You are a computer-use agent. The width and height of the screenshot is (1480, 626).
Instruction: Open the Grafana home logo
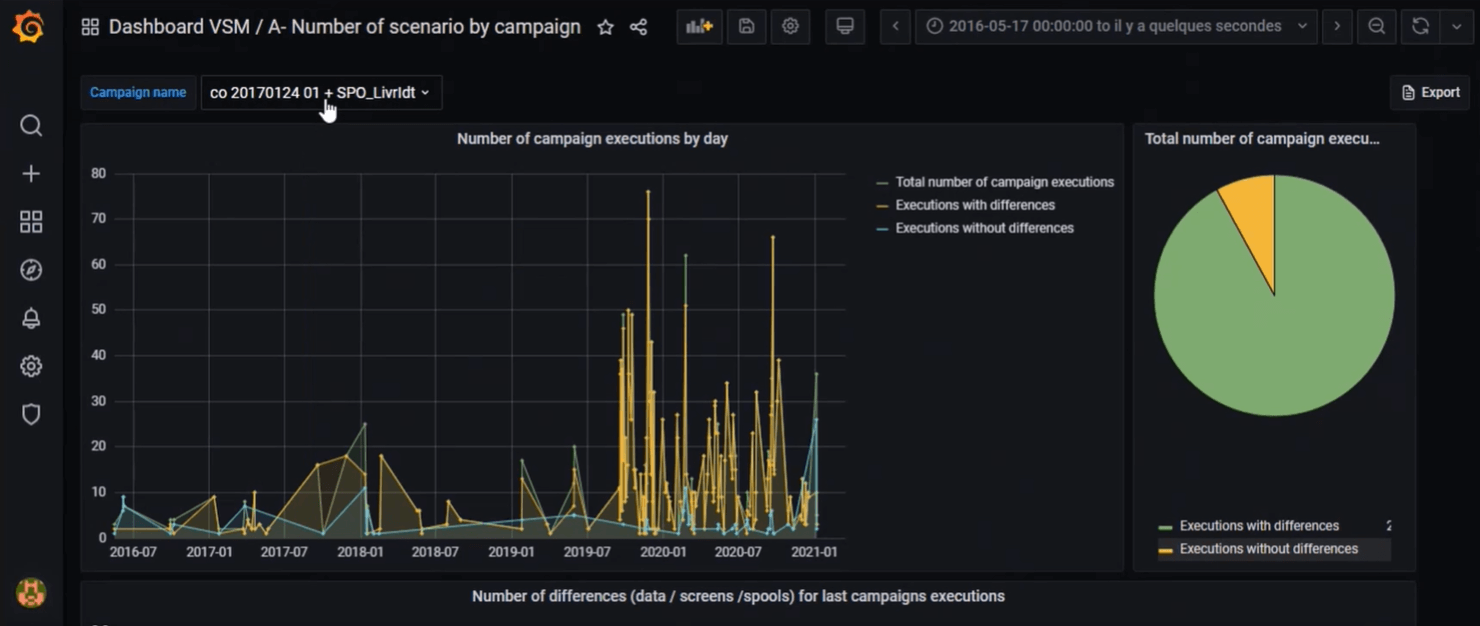point(28,27)
